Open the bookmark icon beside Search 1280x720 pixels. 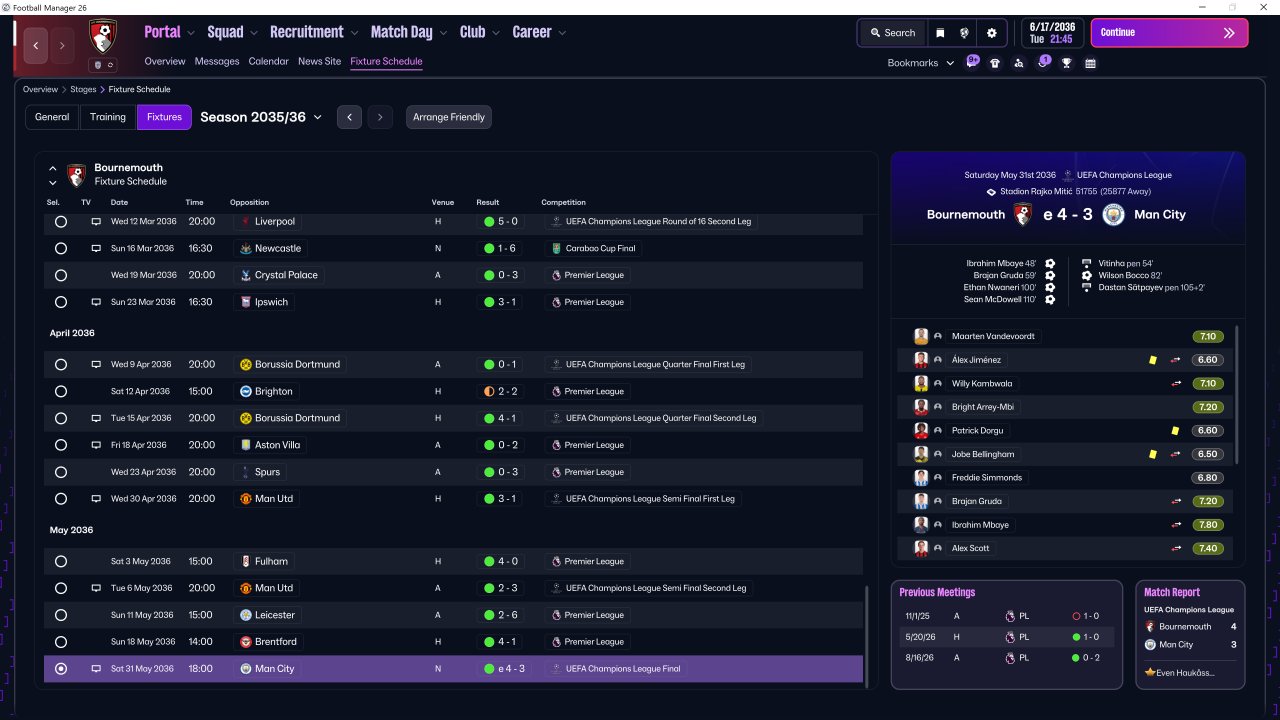coord(940,33)
